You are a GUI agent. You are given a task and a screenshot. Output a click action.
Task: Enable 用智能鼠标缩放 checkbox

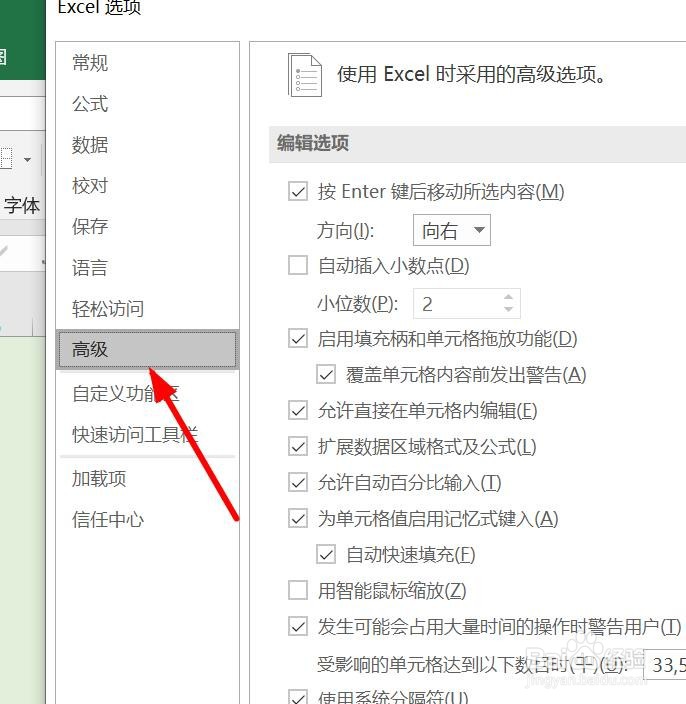click(298, 590)
